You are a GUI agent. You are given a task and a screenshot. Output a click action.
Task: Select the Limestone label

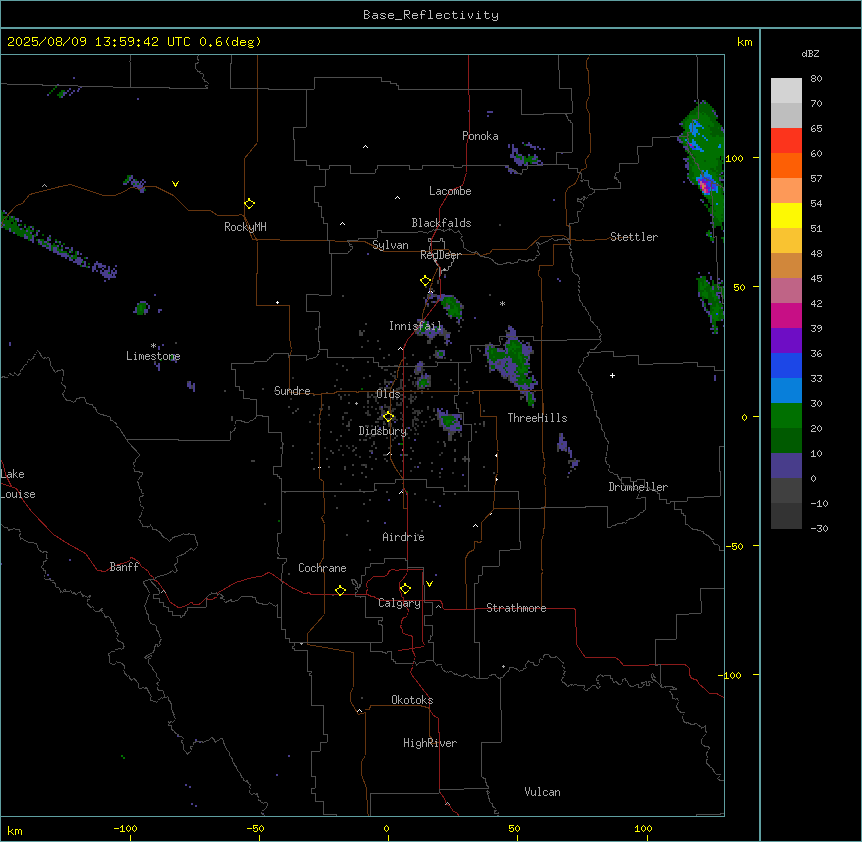[153, 356]
